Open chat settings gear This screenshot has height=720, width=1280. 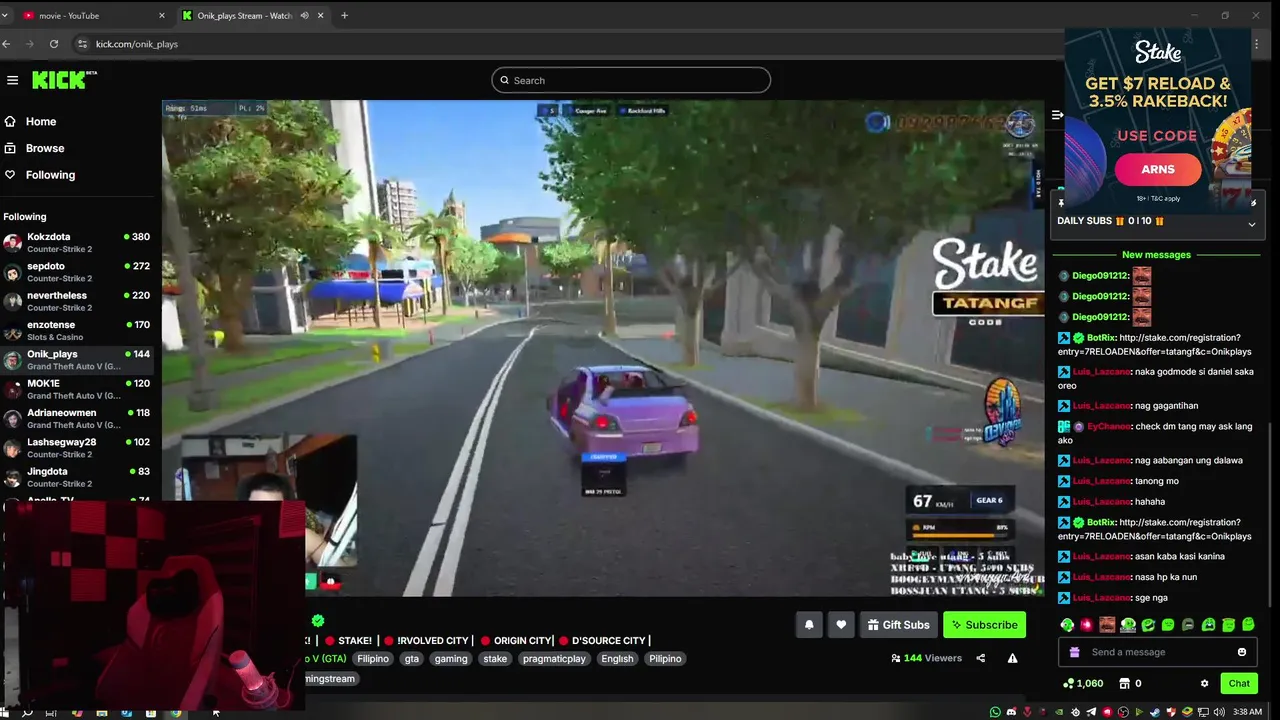click(x=1204, y=683)
